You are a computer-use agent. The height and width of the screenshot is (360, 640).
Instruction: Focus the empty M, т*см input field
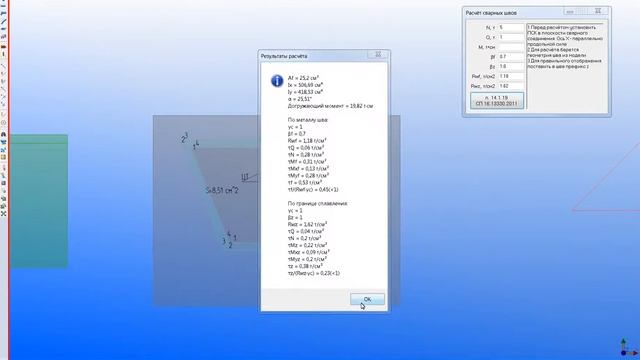[x=511, y=47]
